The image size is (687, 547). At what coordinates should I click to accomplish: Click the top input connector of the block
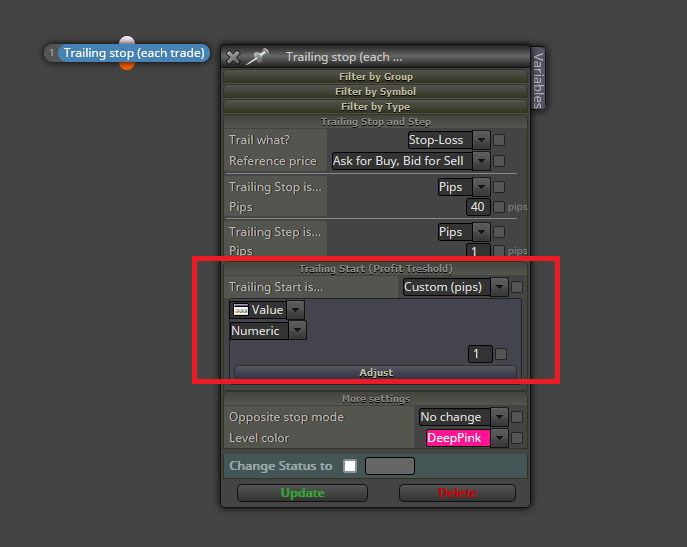[x=127, y=40]
